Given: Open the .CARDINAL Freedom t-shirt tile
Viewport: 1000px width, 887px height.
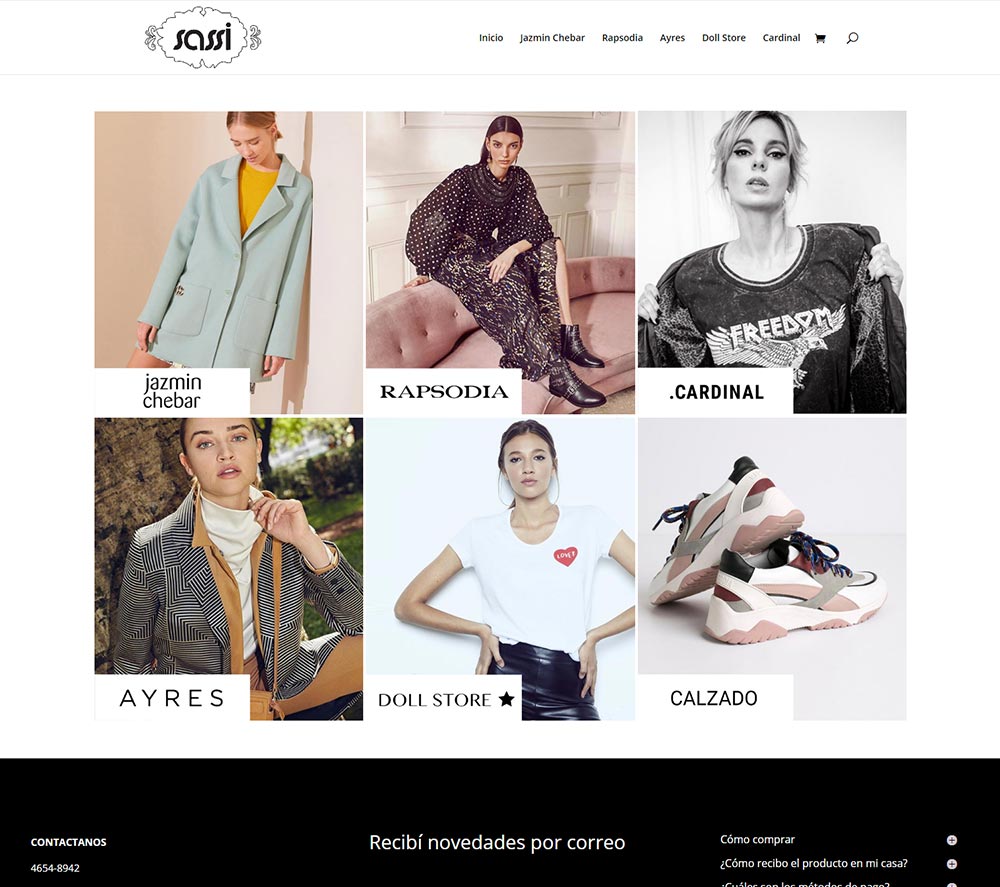Looking at the screenshot, I should point(772,263).
